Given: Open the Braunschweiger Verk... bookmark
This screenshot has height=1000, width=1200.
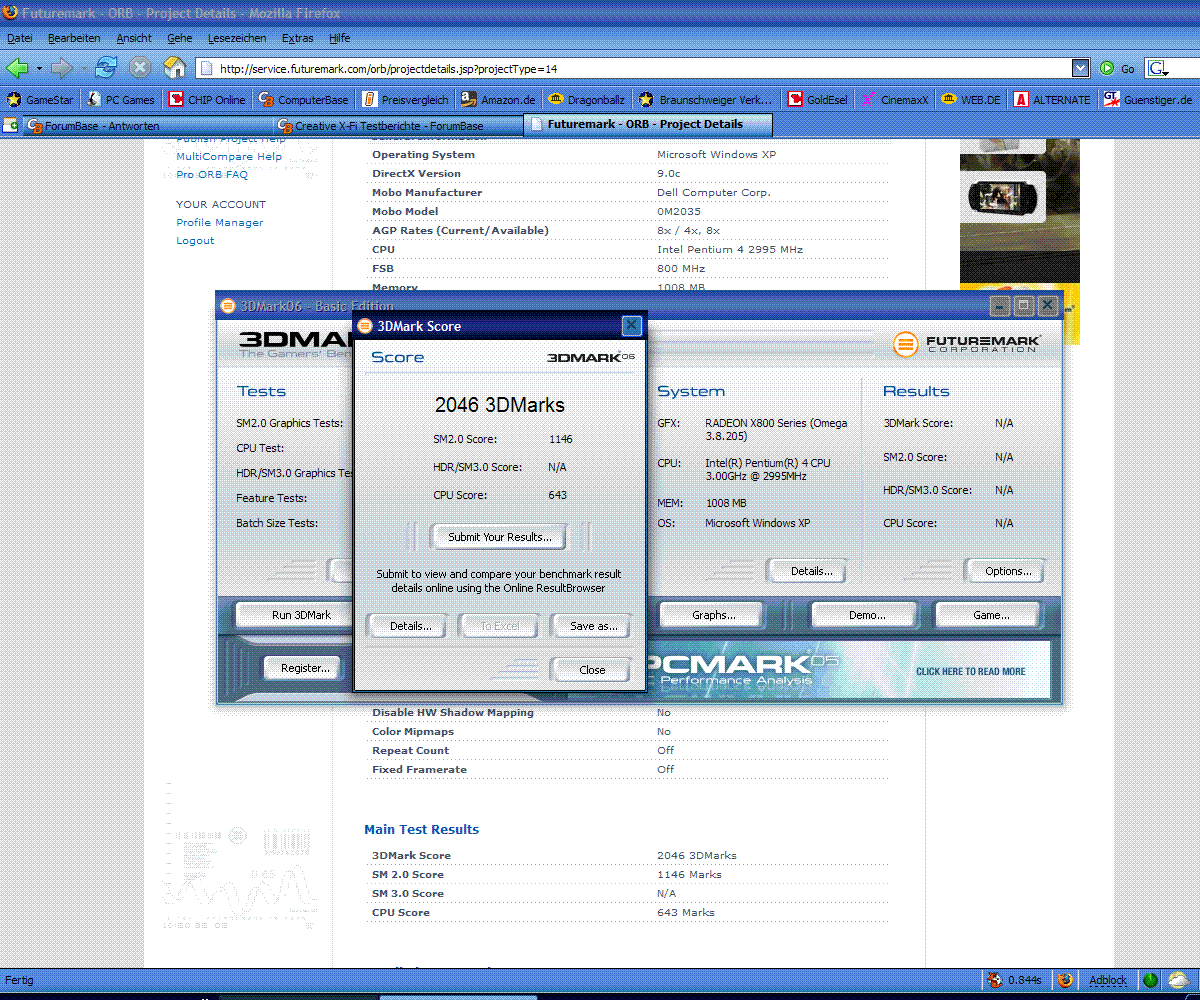Looking at the screenshot, I should 706,100.
